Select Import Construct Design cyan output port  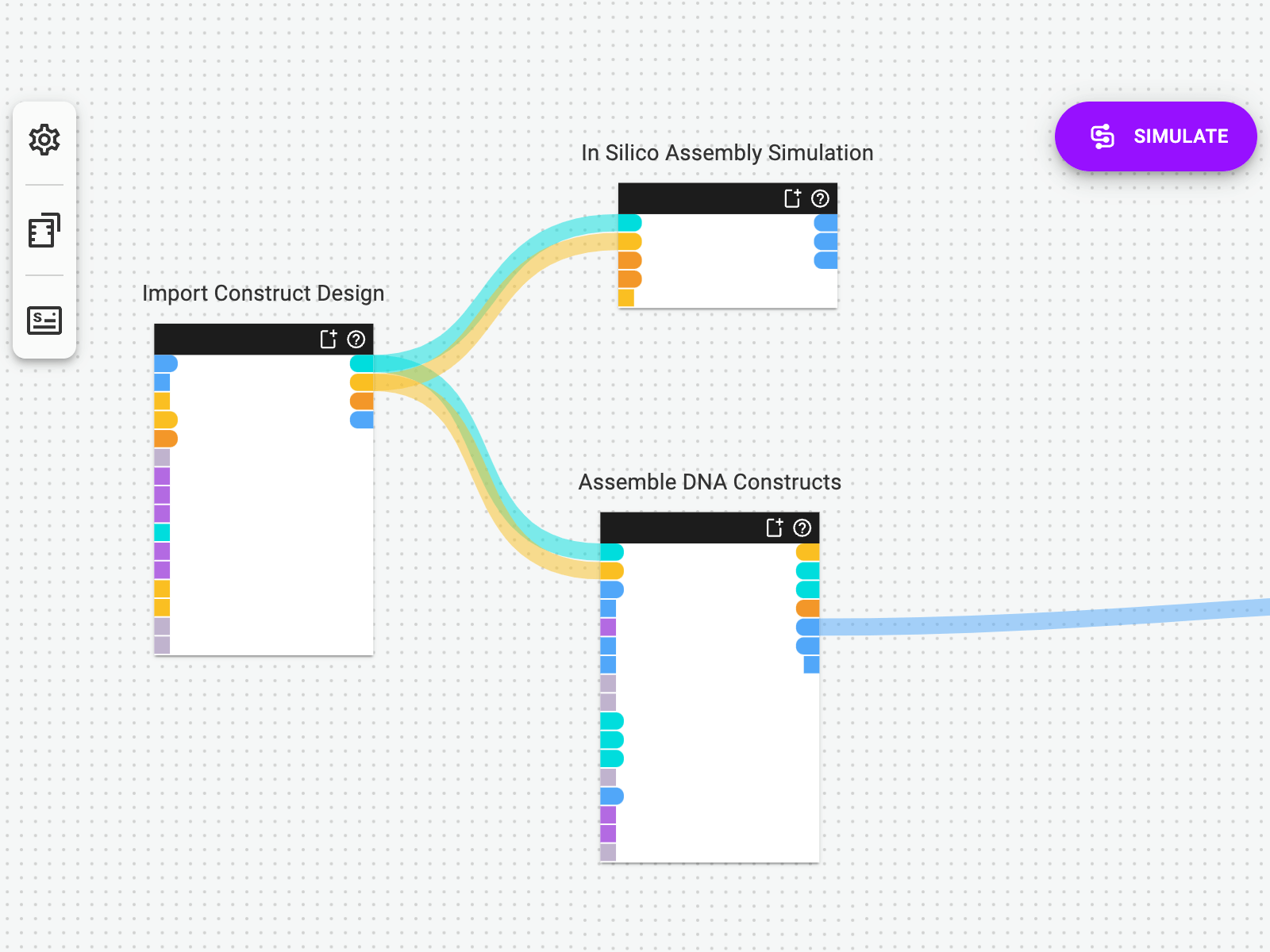coord(362,363)
